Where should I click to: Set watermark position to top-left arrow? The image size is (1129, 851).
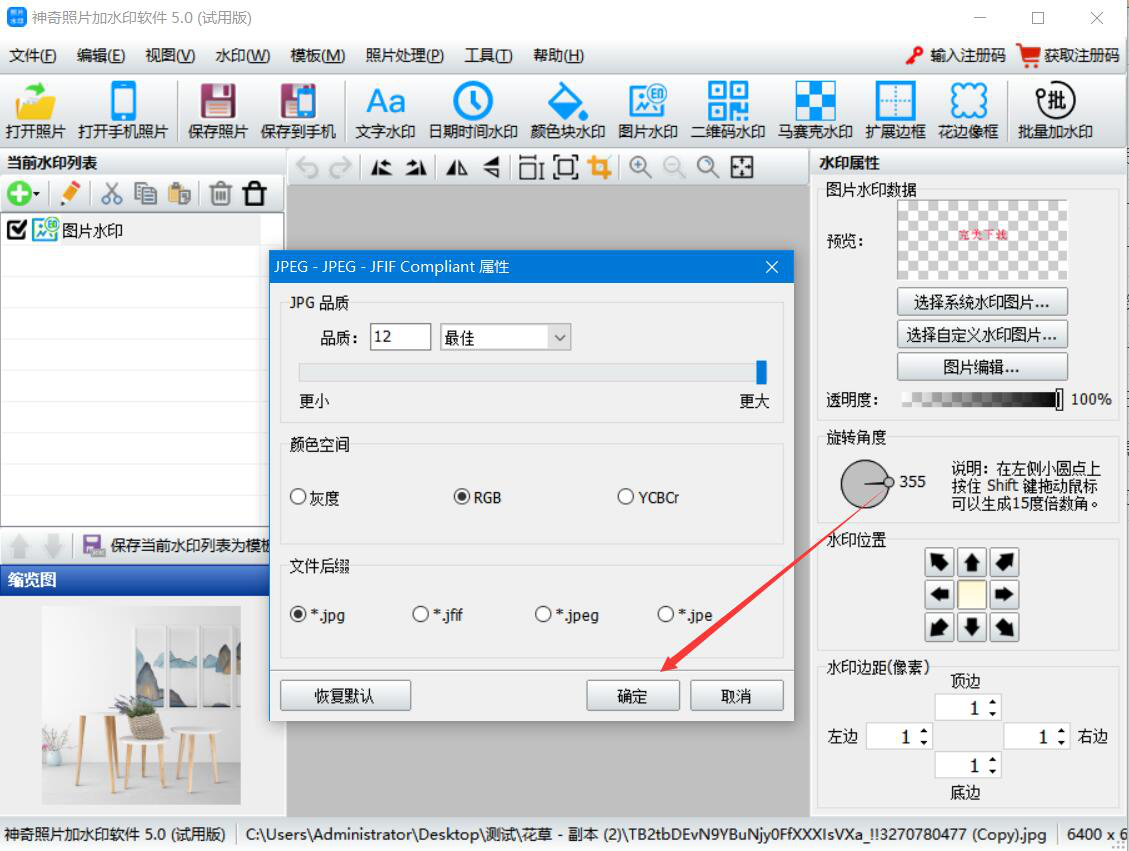tap(939, 562)
